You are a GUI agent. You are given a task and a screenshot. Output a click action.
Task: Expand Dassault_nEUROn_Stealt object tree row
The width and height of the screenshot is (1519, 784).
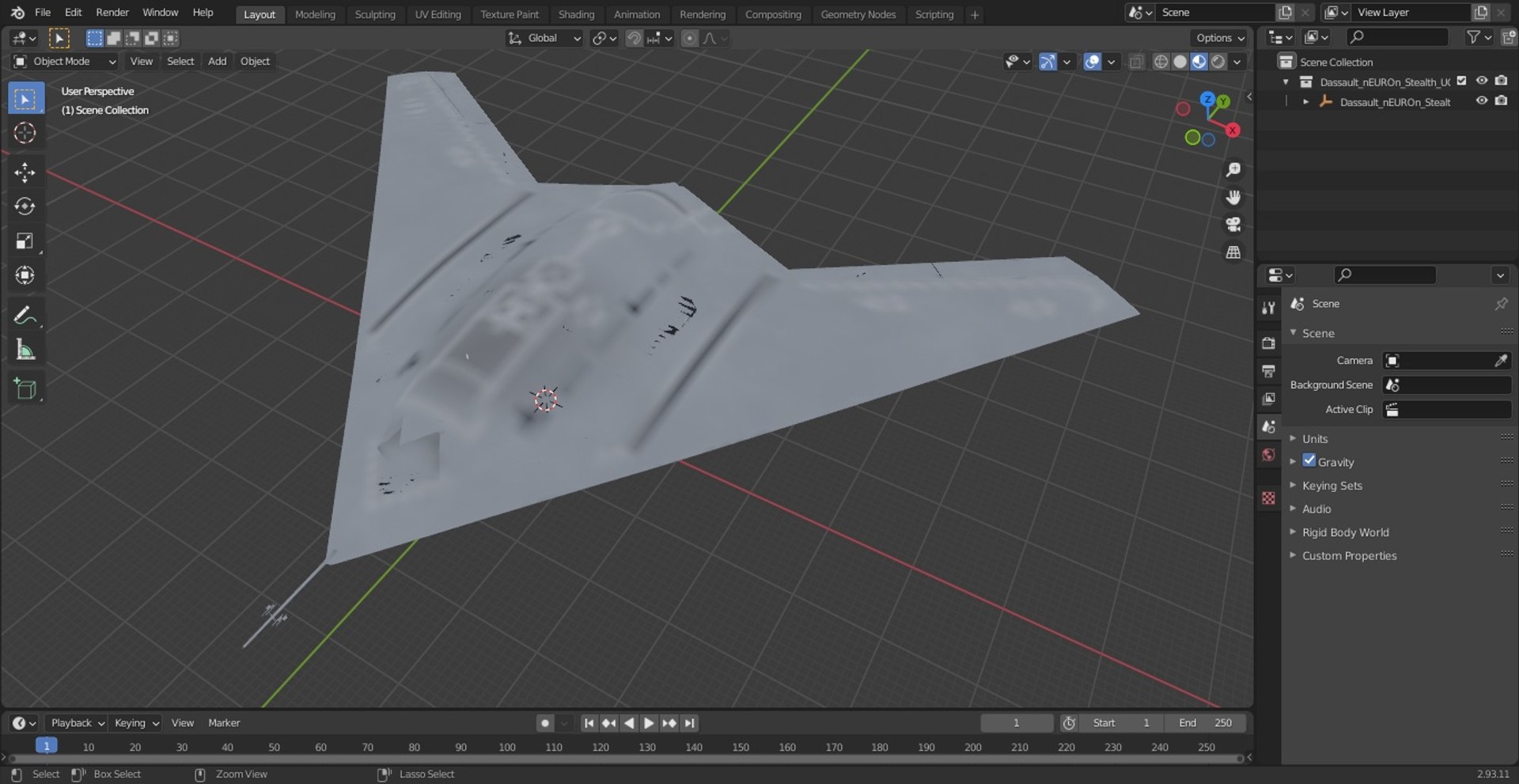click(x=1305, y=102)
